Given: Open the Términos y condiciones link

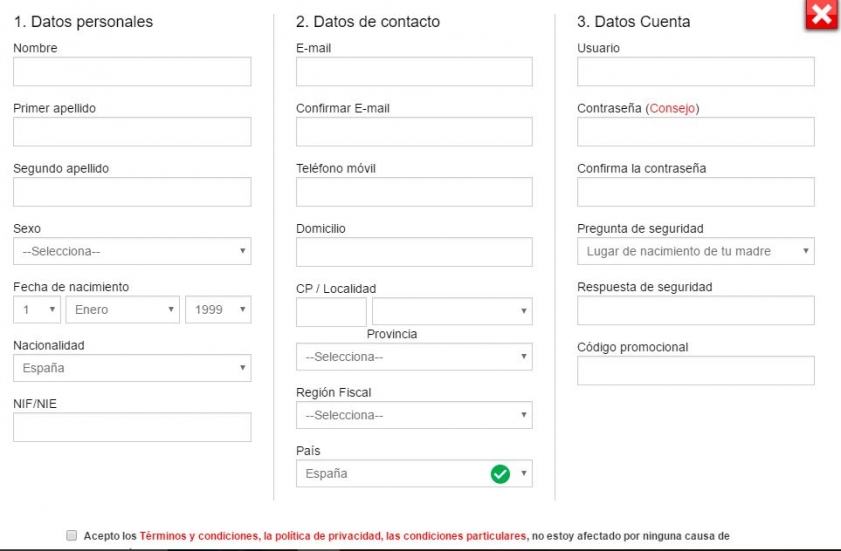Looking at the screenshot, I should tap(198, 536).
